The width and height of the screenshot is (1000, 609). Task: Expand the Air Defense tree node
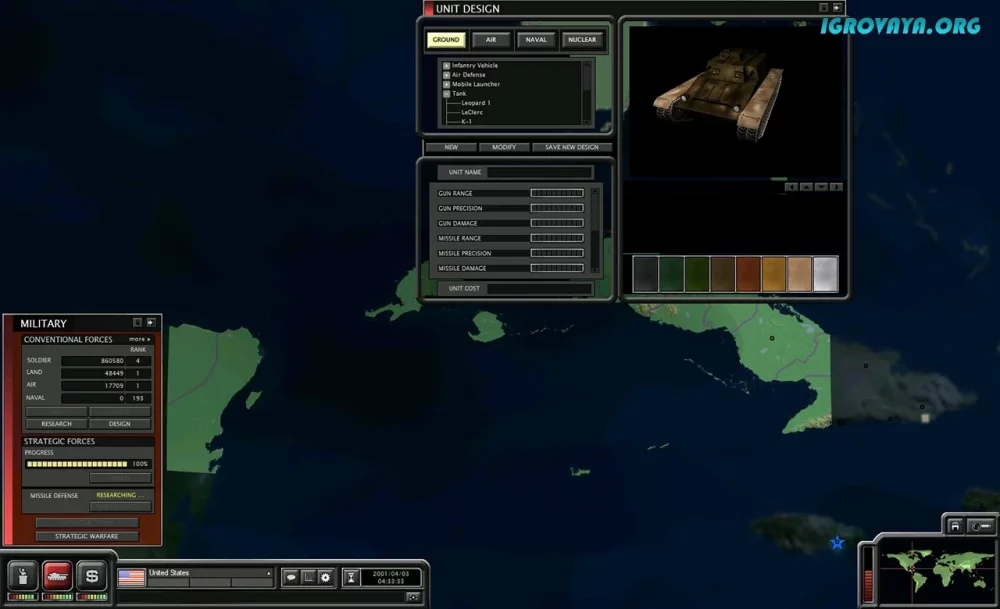(446, 75)
